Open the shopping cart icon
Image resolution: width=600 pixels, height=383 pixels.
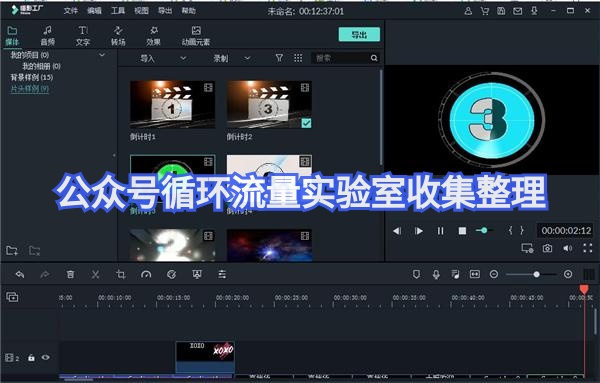(484, 11)
